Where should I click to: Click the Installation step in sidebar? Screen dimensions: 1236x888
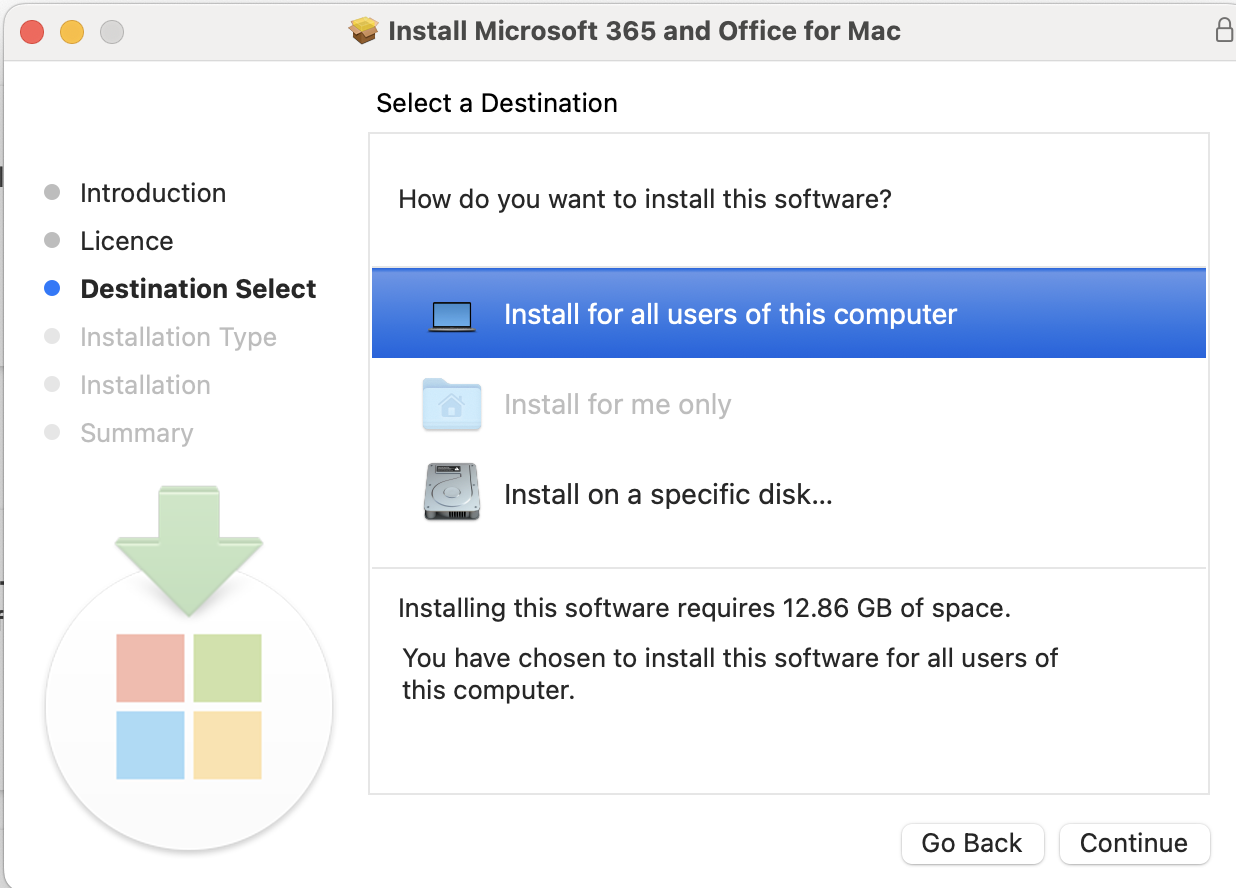(x=145, y=385)
